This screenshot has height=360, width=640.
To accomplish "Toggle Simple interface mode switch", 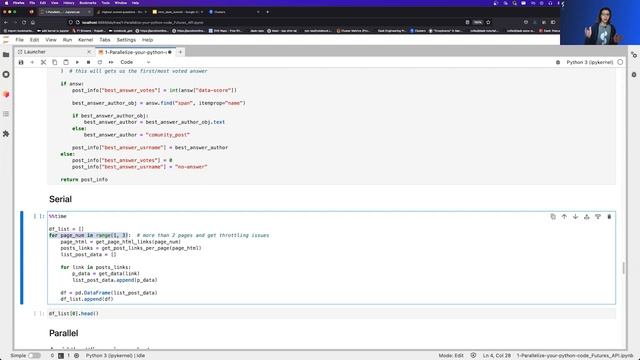I will click(x=34, y=356).
